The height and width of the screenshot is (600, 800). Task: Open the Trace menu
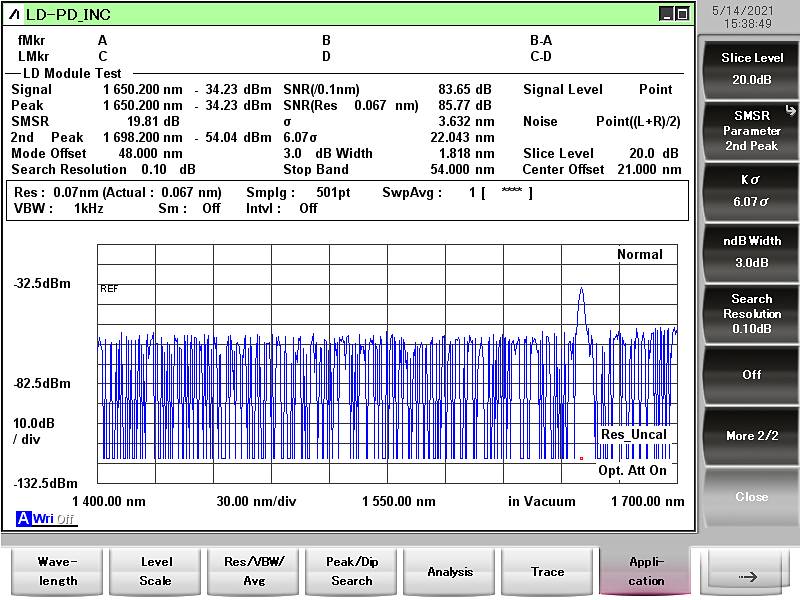pos(547,571)
